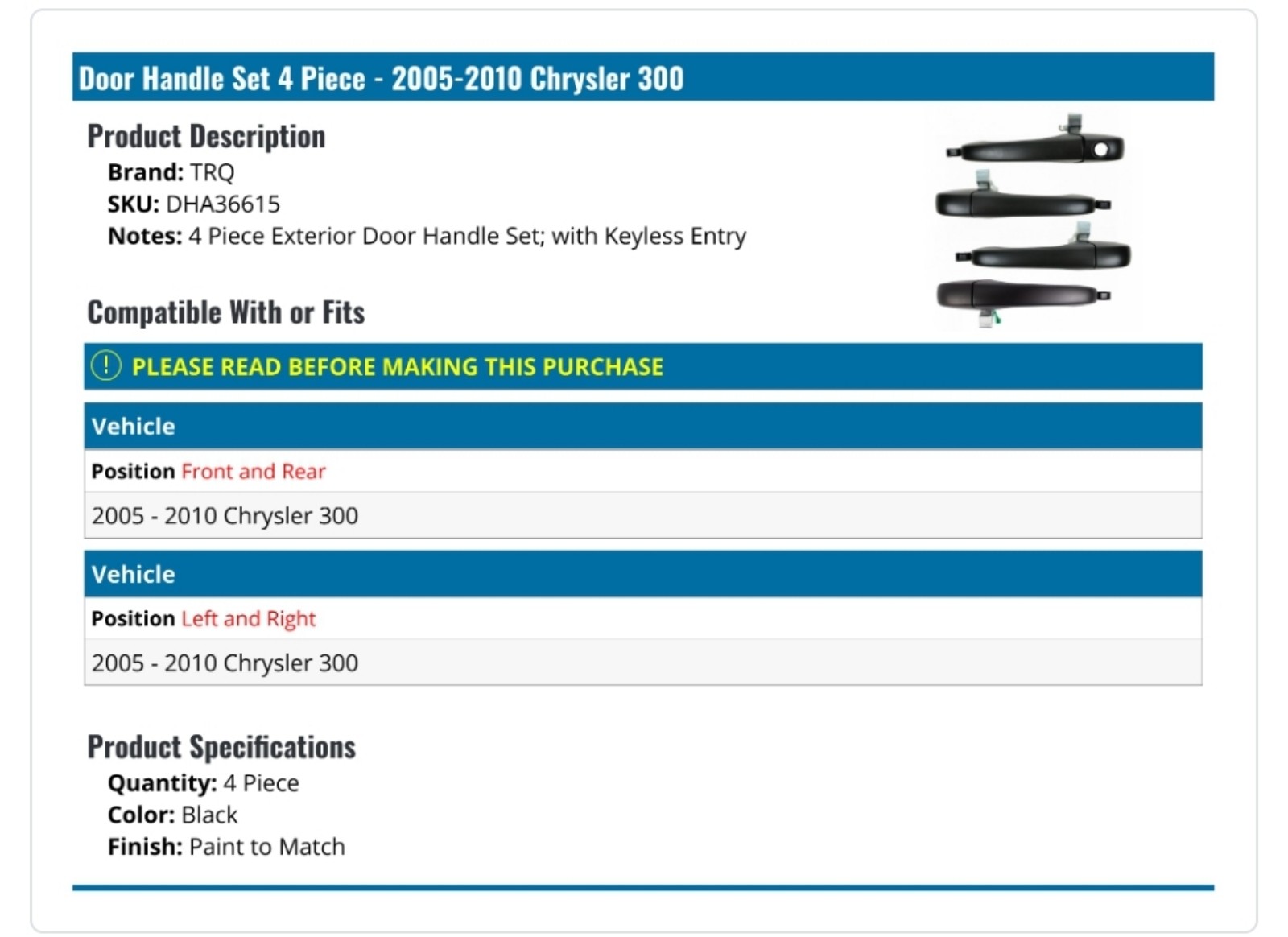The height and width of the screenshot is (937, 1288).
Task: Select the SKU DHA36615 text
Action: pyautogui.click(x=194, y=204)
